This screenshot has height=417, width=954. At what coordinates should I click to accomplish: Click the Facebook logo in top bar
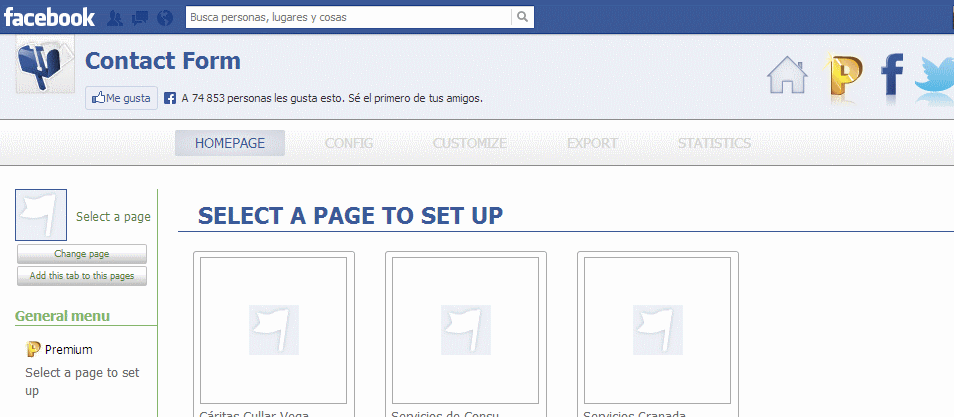coord(49,17)
